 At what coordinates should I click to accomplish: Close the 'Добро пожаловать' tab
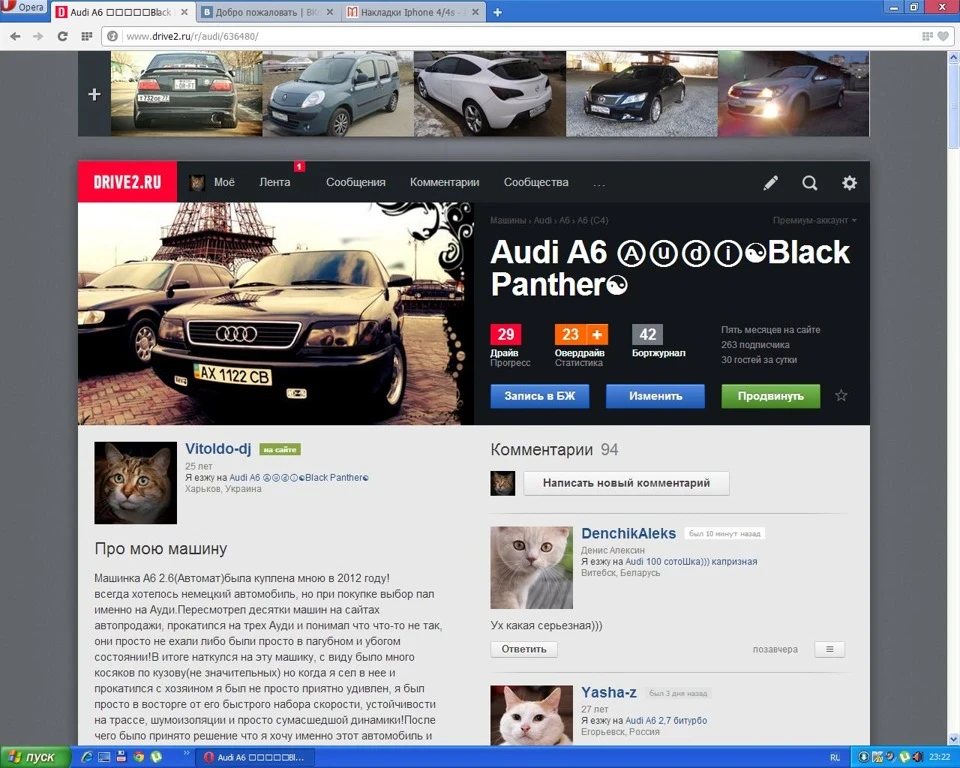tap(330, 12)
